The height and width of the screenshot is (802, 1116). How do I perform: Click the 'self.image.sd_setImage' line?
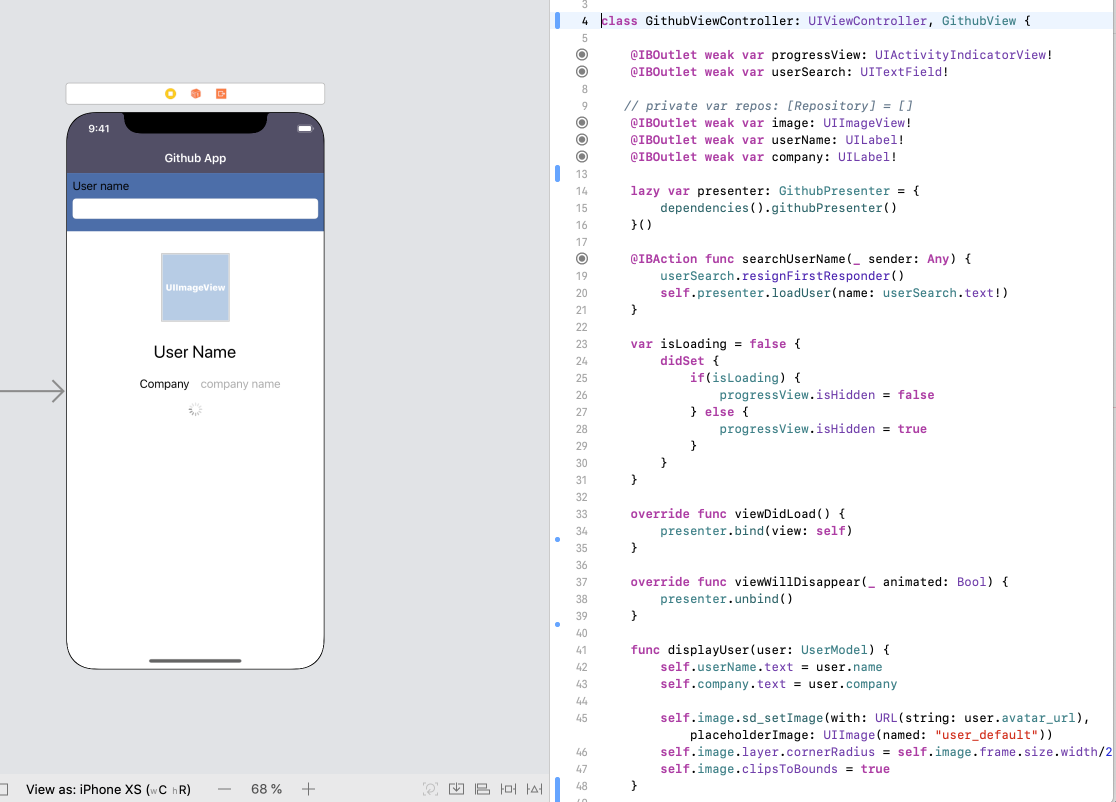[875, 719]
